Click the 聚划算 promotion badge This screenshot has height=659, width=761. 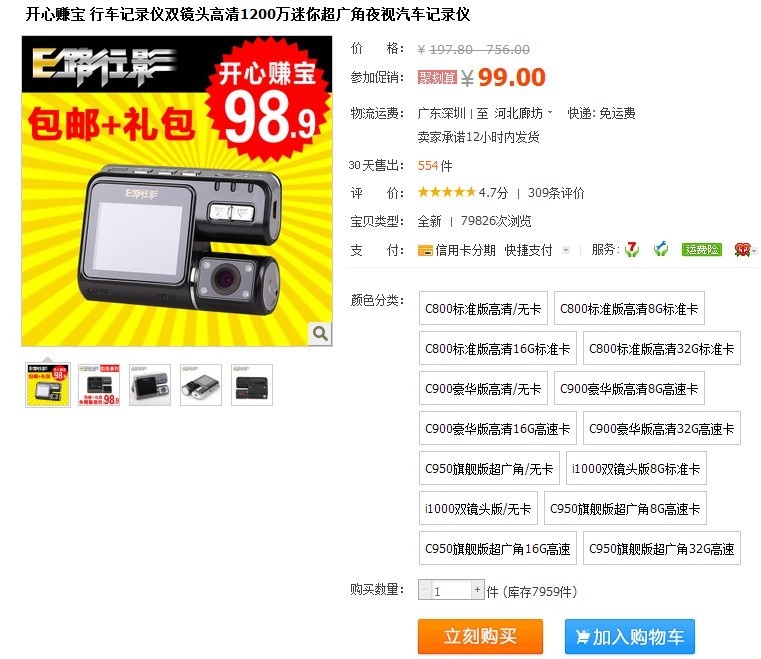(437, 77)
